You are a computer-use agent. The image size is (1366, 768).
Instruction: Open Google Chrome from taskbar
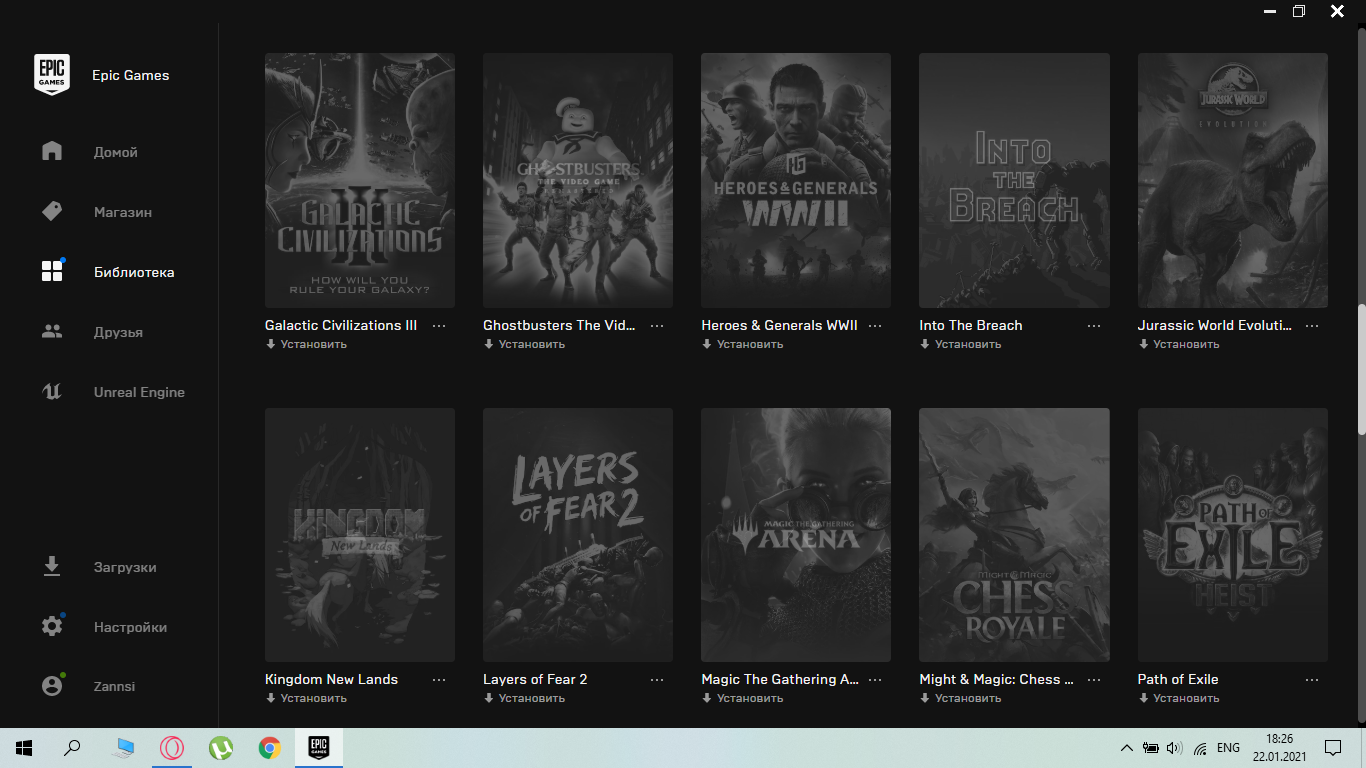pyautogui.click(x=269, y=747)
